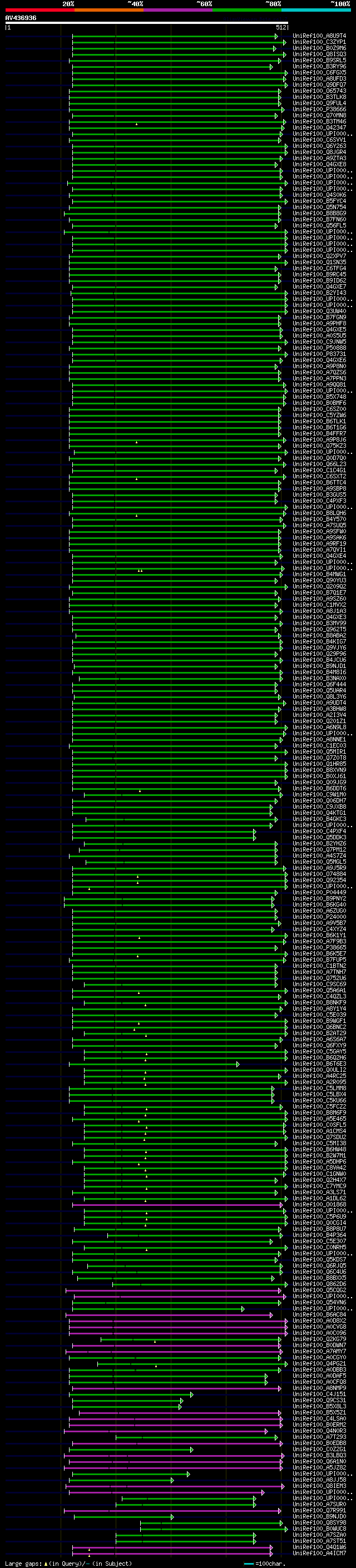Select the UniRef100_Q8ISQ3 hit label
Image resolution: width=356 pixels, height=1568 pixels.
coord(319,54)
